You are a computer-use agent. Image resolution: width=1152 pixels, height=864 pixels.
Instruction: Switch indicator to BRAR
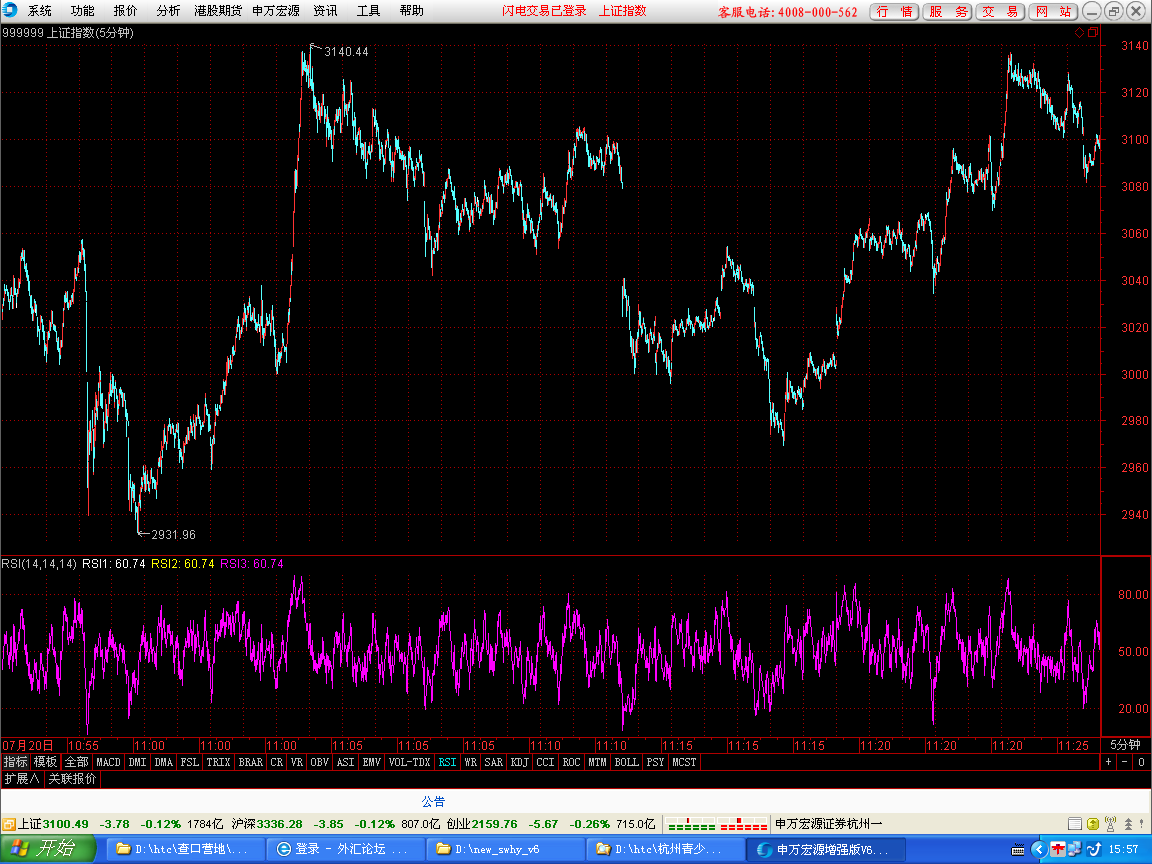click(251, 762)
